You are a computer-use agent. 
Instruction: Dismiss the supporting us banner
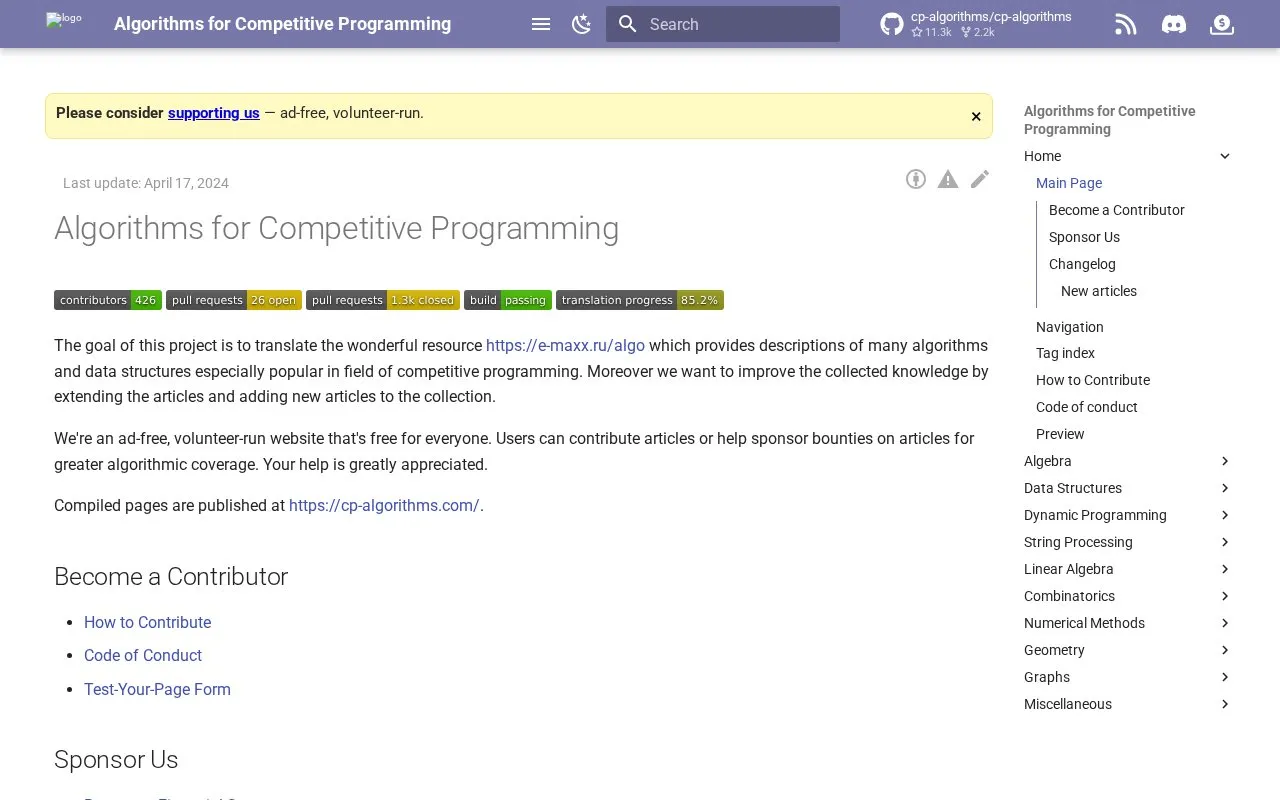976,117
